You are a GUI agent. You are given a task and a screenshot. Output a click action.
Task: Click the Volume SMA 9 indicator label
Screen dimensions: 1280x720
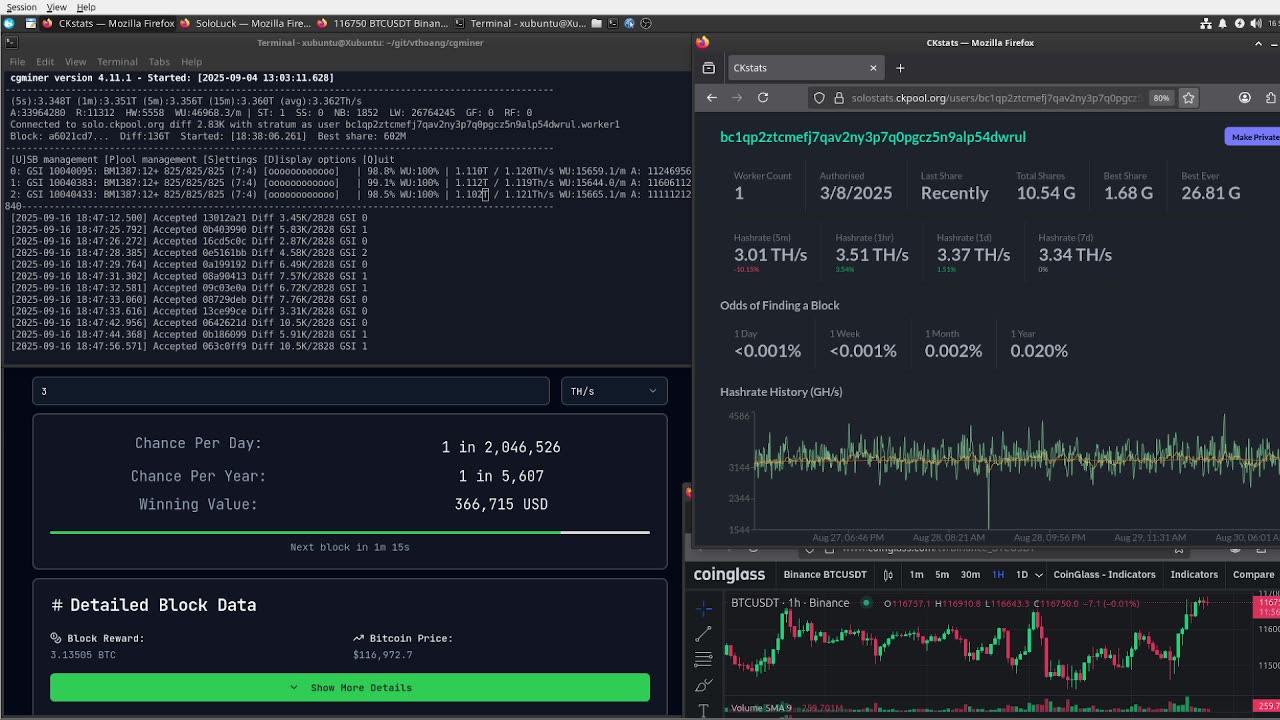(761, 708)
